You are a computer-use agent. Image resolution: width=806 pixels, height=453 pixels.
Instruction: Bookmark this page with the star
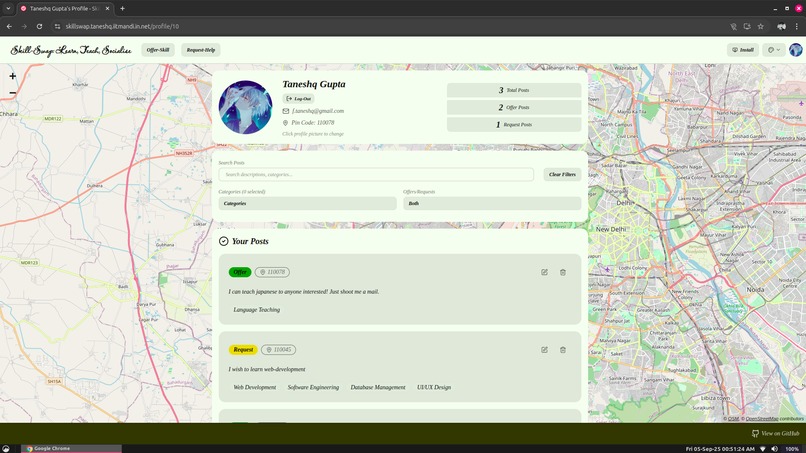pyautogui.click(x=760, y=26)
